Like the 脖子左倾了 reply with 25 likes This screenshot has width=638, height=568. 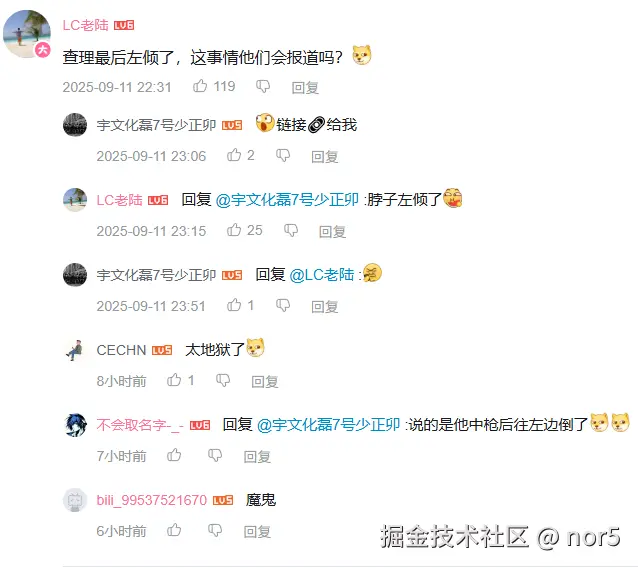click(234, 230)
